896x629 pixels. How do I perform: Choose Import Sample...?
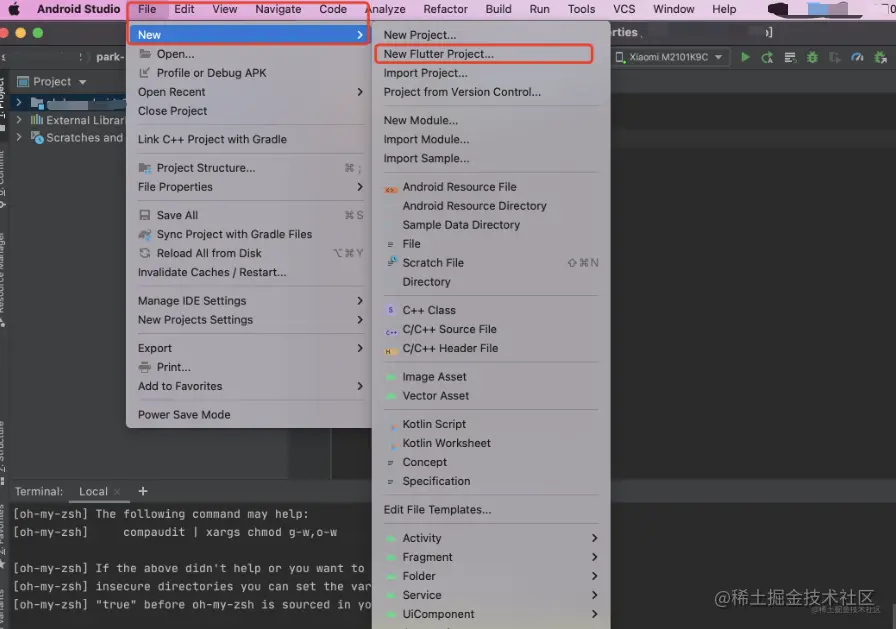[x=491, y=158]
